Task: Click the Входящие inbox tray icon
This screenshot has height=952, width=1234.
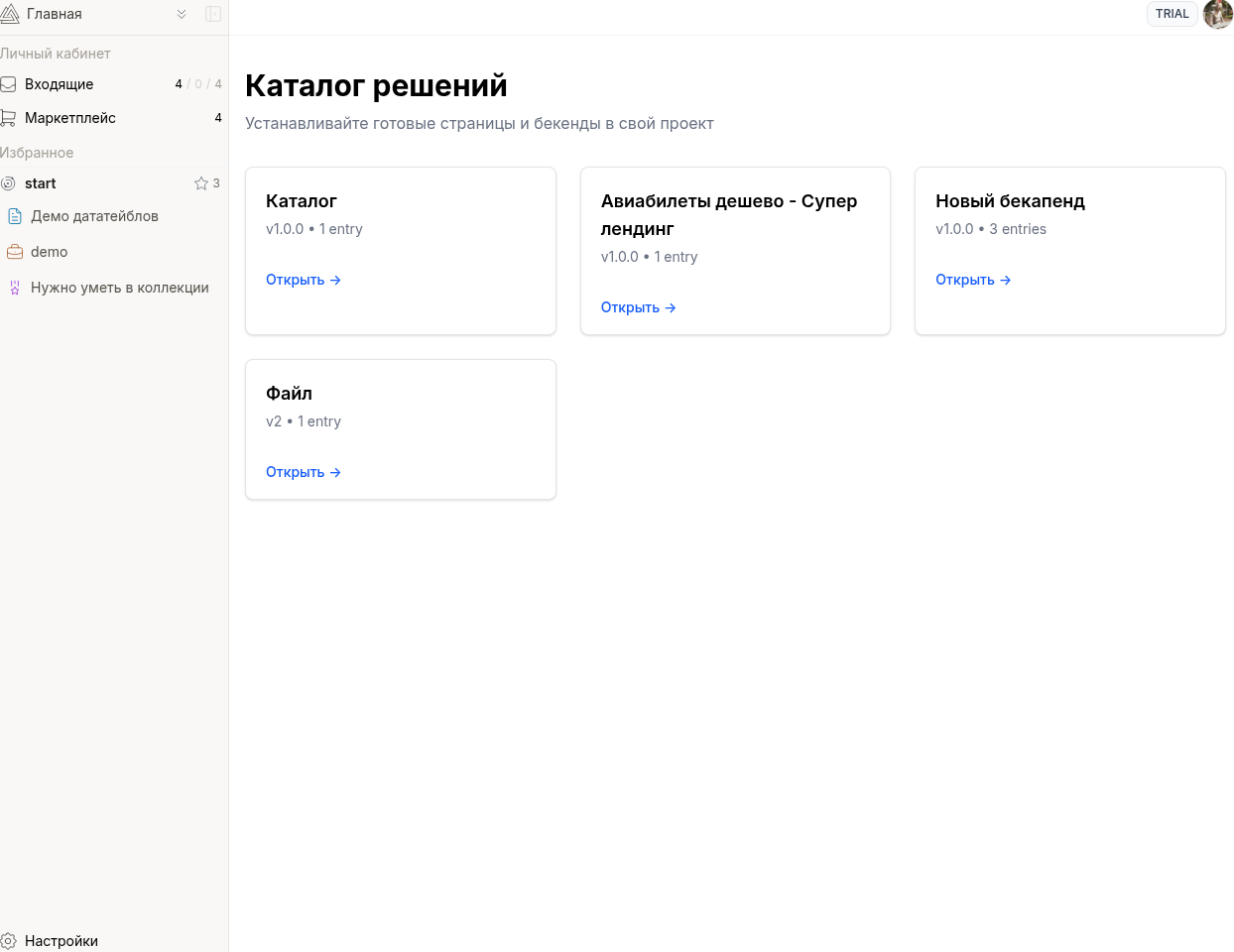Action: [8, 84]
